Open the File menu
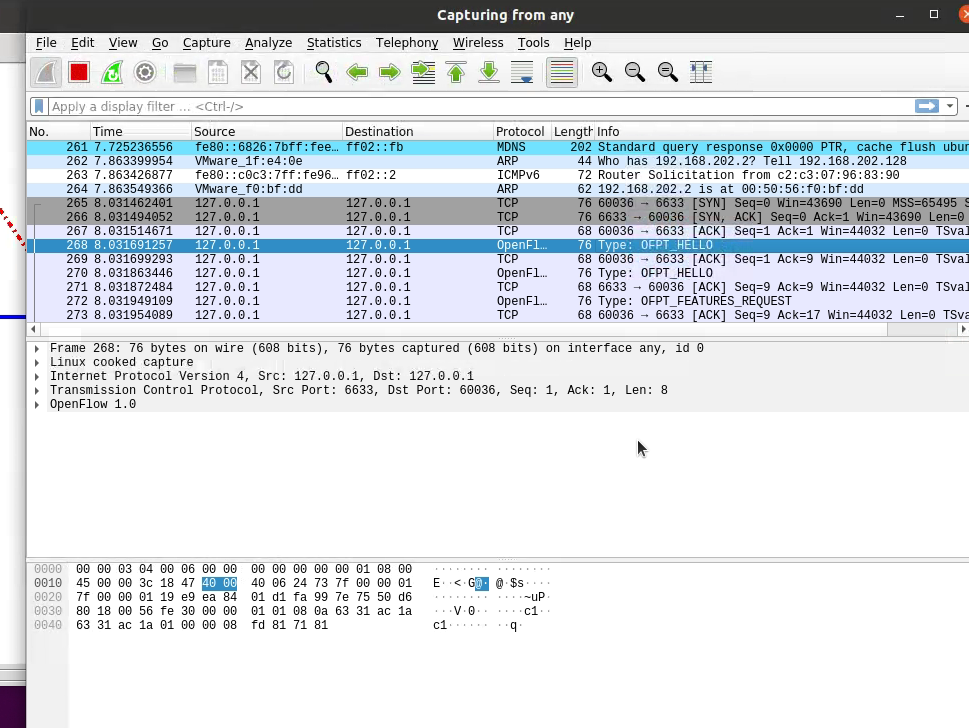Image resolution: width=969 pixels, height=728 pixels. pyautogui.click(x=46, y=43)
